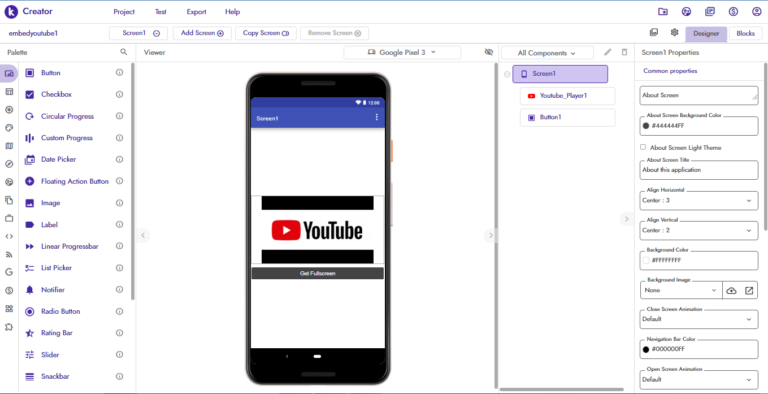Click the Add Screen button

coord(202,33)
